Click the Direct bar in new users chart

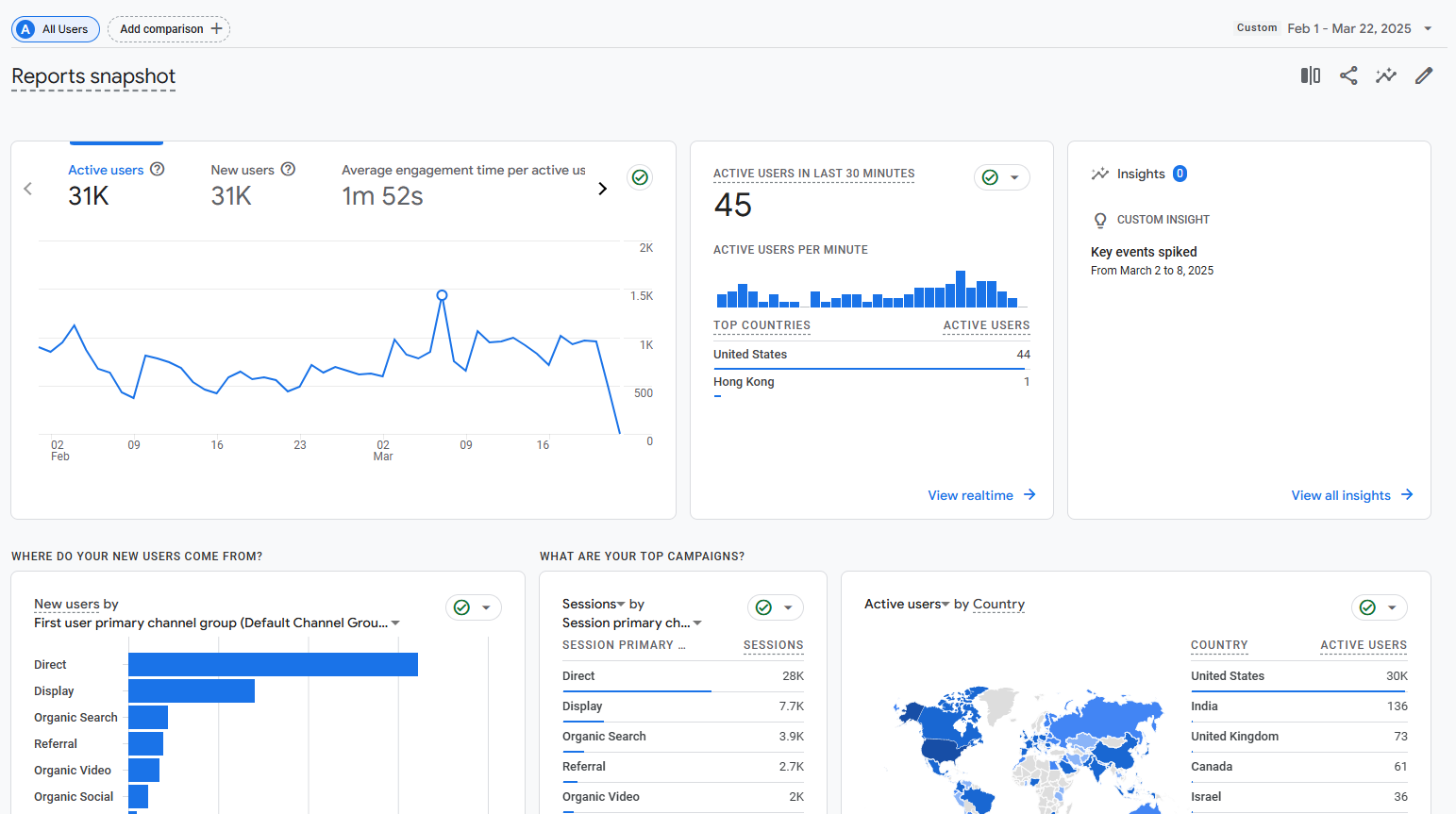pyautogui.click(x=273, y=665)
